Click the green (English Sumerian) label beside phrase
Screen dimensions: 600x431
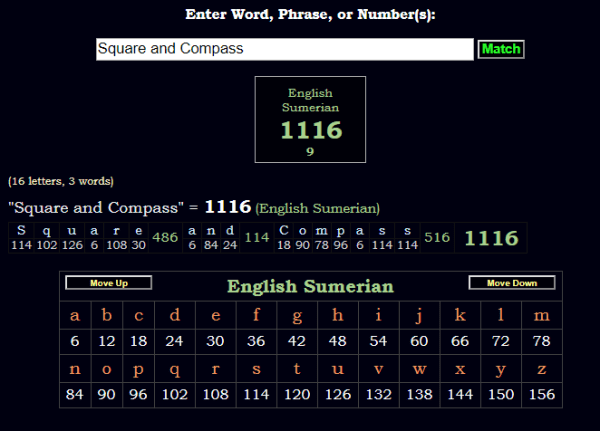pyautogui.click(x=317, y=209)
